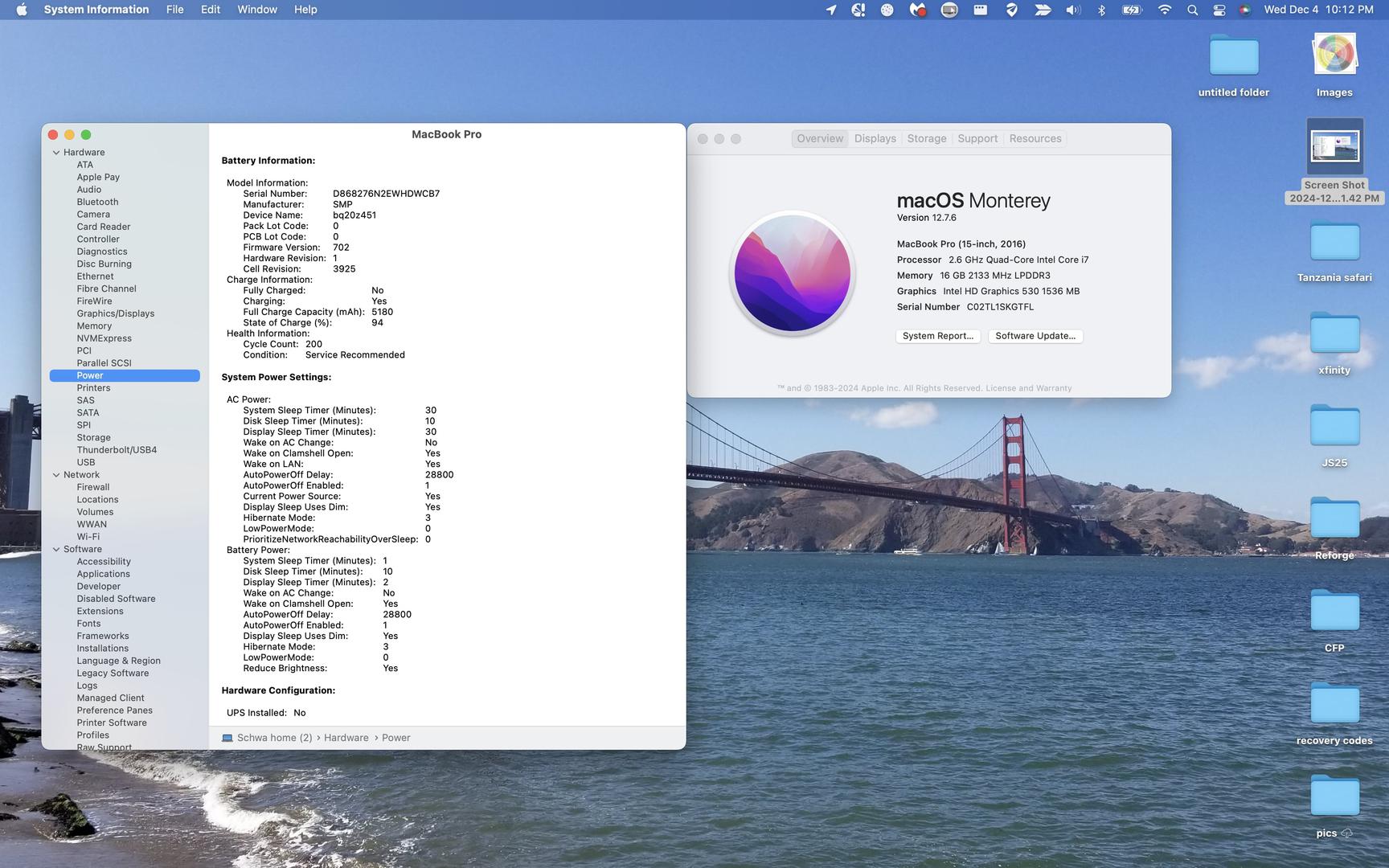Click the date and time in menu bar
The width and height of the screenshot is (1389, 868).
click(1318, 10)
